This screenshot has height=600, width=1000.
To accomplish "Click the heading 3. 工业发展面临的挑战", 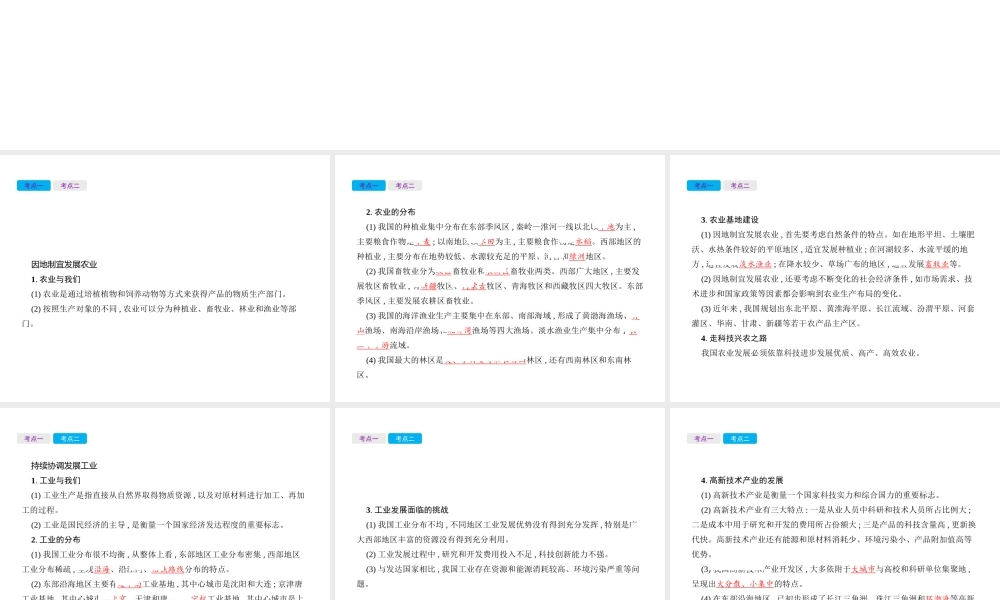I will point(407,510).
